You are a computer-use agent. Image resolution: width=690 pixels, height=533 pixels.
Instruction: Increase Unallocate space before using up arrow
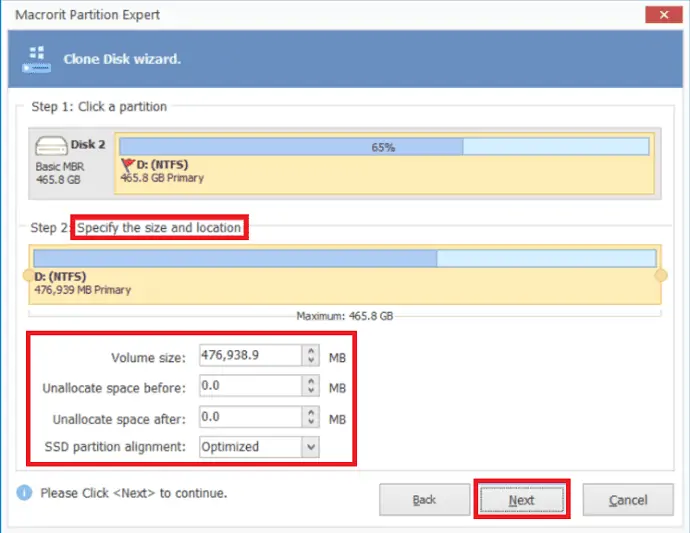[x=311, y=381]
